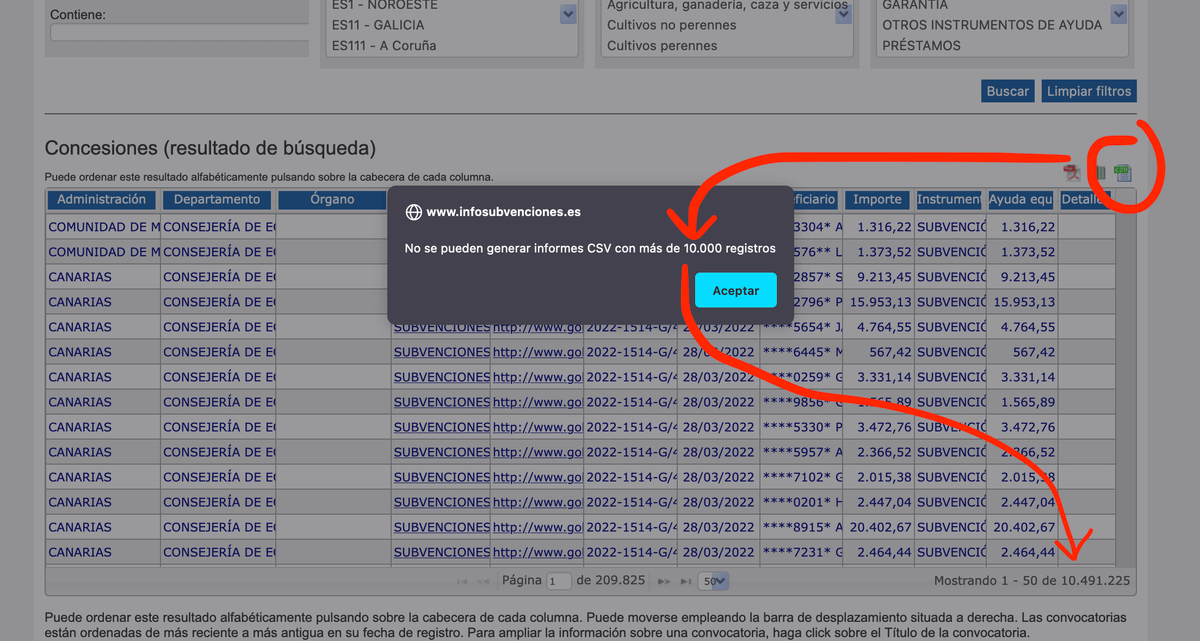Sort by Departamento column header
Image resolution: width=1200 pixels, height=641 pixels.
tap(217, 199)
